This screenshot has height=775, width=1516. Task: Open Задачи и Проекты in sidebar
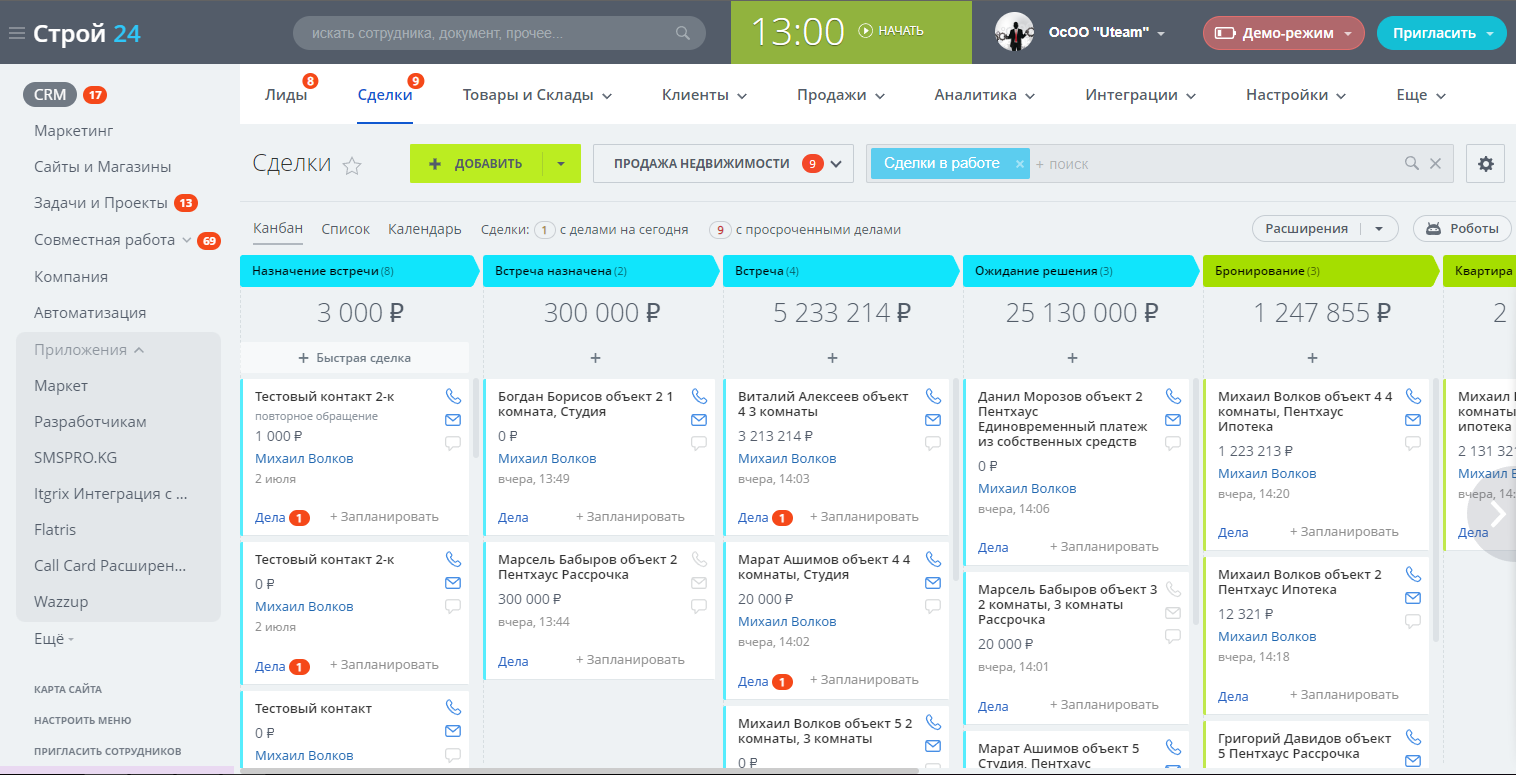pos(101,203)
